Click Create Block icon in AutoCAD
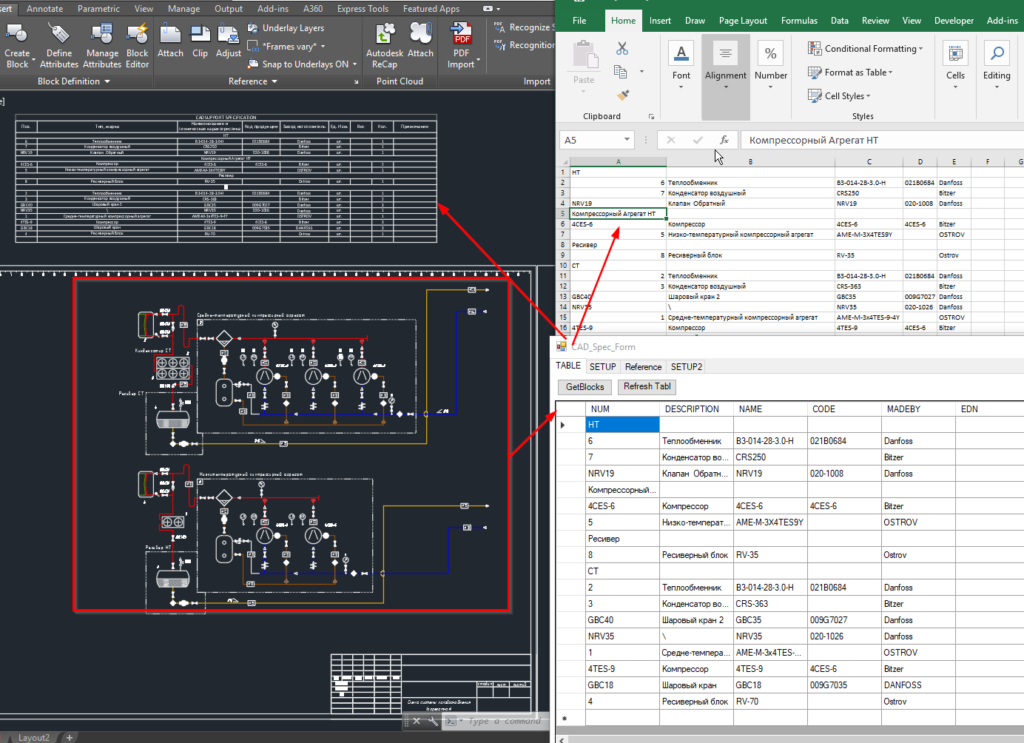This screenshot has width=1024, height=743. pos(16,46)
